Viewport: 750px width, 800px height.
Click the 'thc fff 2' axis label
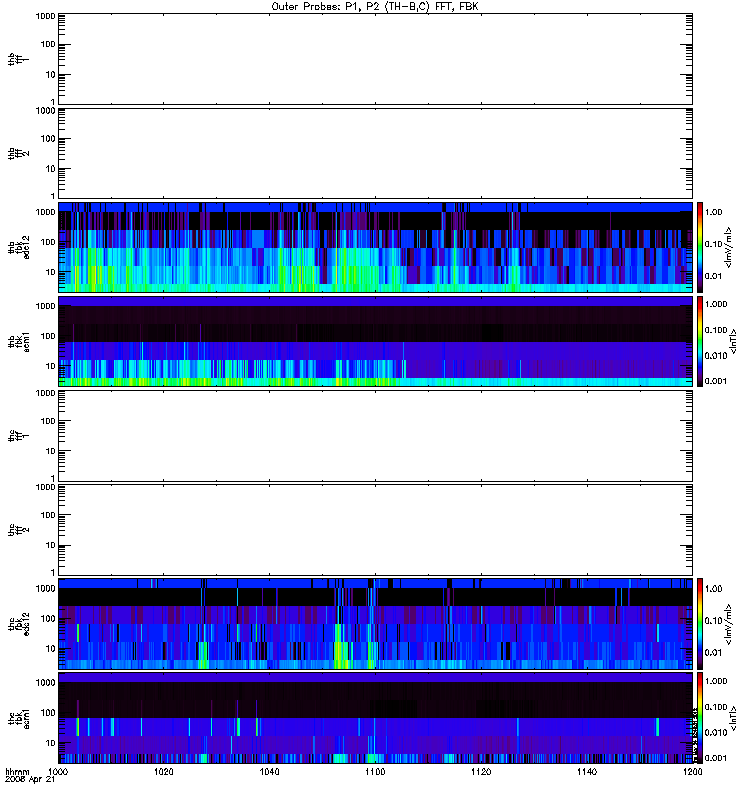click(x=18, y=530)
